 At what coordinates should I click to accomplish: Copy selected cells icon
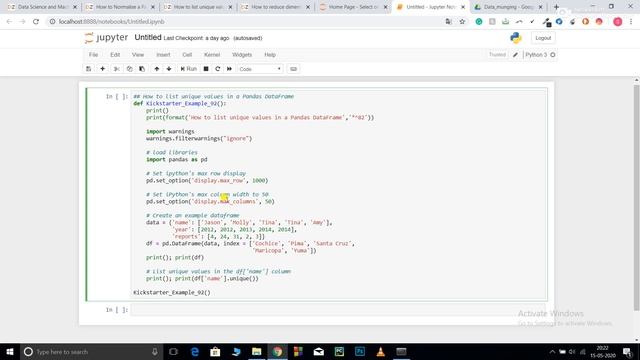129,69
